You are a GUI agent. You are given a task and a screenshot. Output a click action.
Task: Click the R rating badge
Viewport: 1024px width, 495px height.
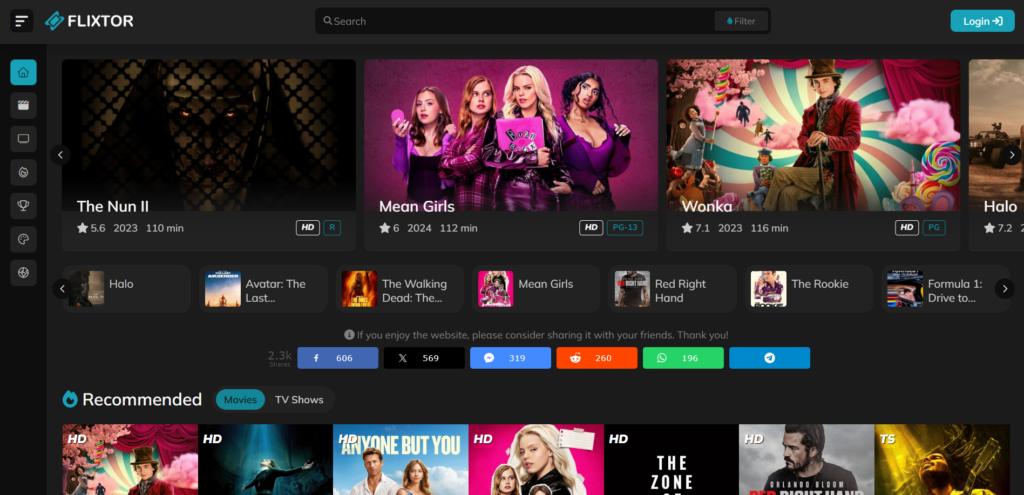click(x=332, y=227)
